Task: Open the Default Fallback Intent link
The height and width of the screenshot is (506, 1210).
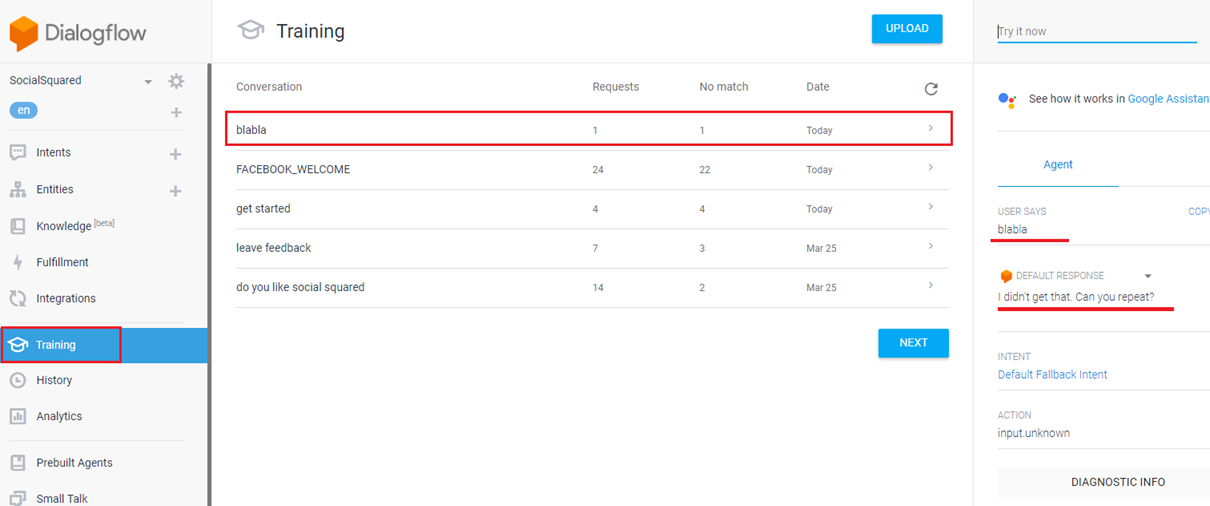Action: [x=1052, y=375]
